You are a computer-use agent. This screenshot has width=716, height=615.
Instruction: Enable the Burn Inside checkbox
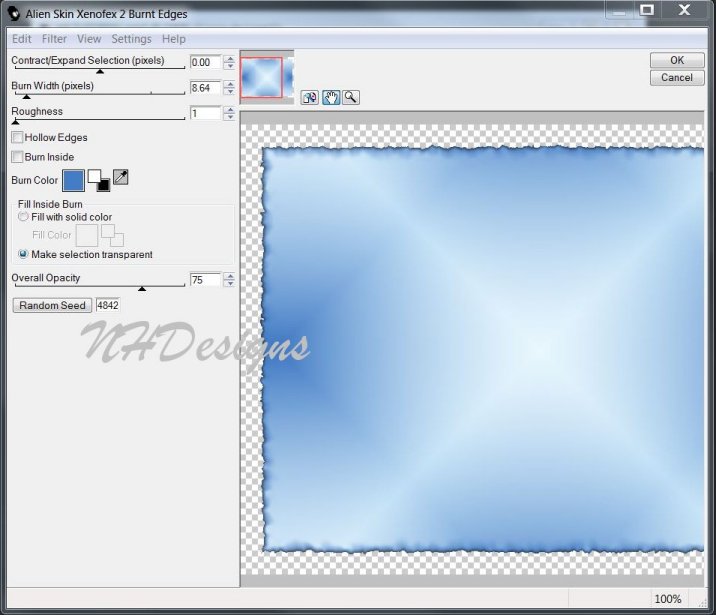(17, 157)
